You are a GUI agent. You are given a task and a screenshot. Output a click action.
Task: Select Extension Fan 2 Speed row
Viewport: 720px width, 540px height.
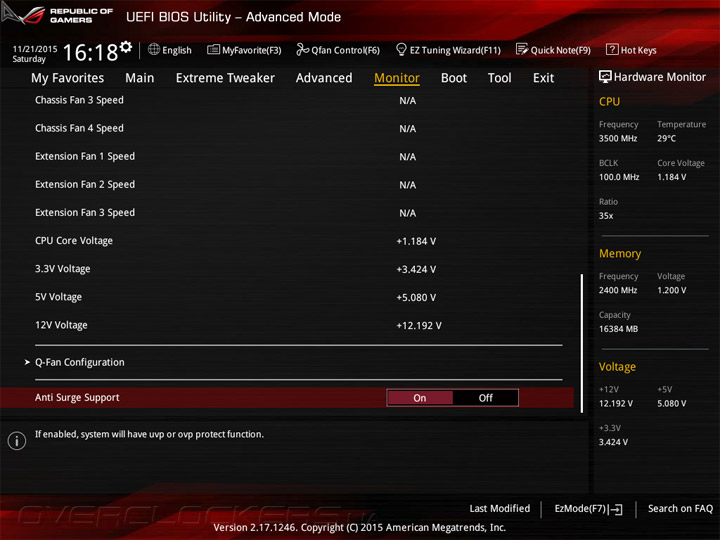pyautogui.click(x=287, y=185)
